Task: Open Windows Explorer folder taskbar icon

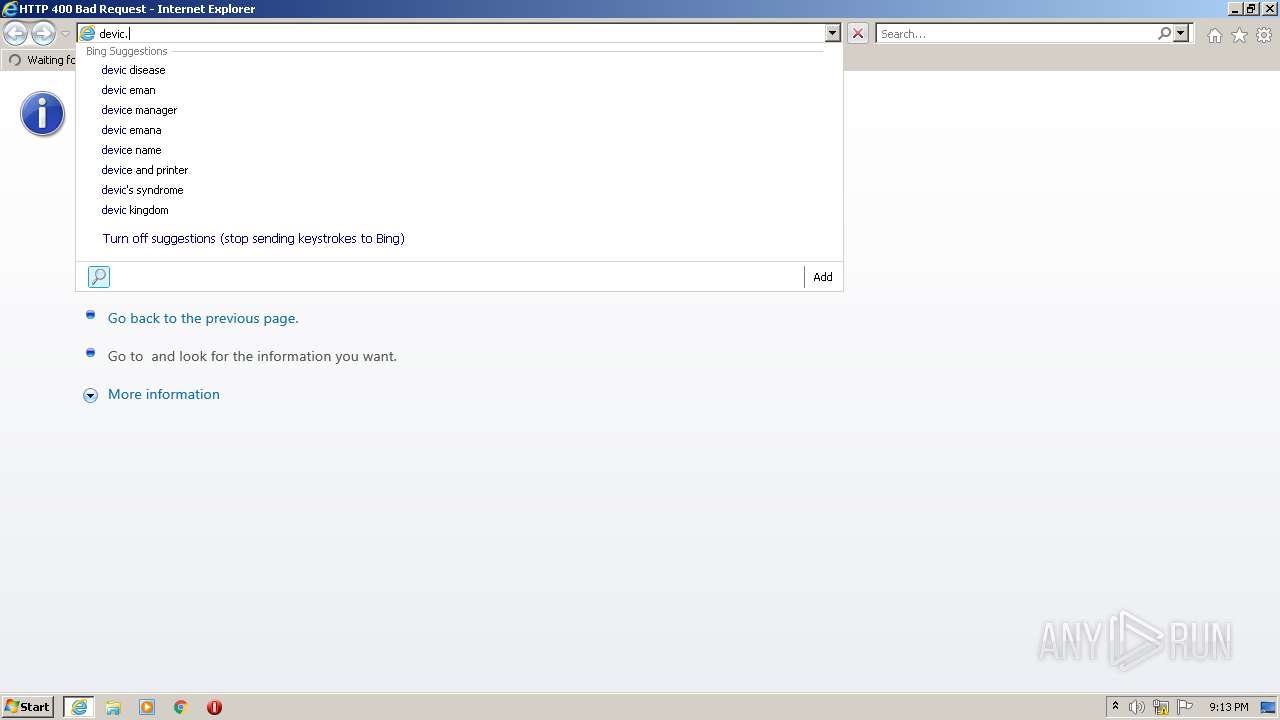Action: click(x=113, y=707)
